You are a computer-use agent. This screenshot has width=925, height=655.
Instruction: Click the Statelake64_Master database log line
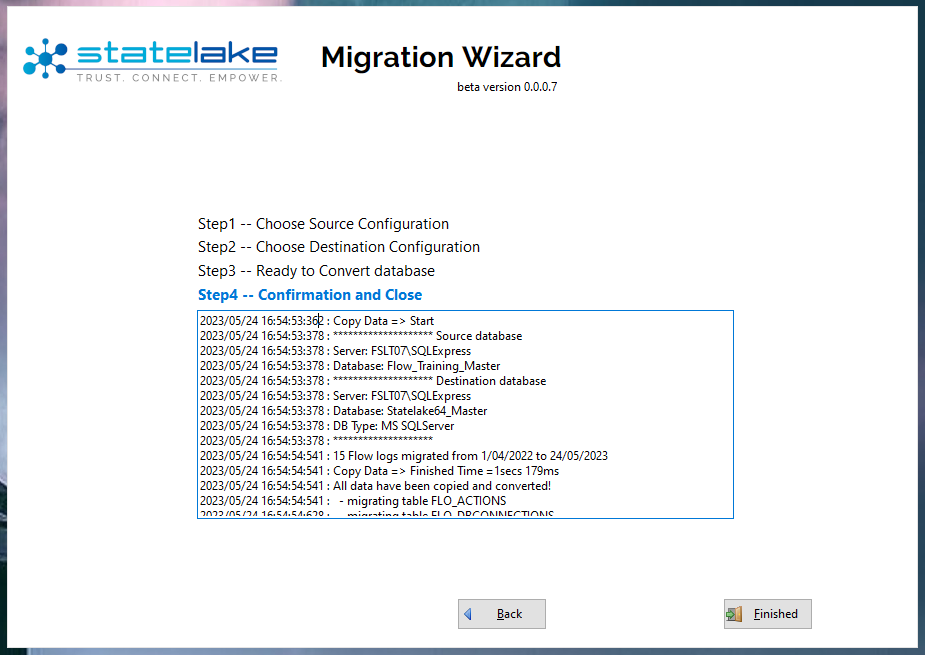click(x=343, y=411)
